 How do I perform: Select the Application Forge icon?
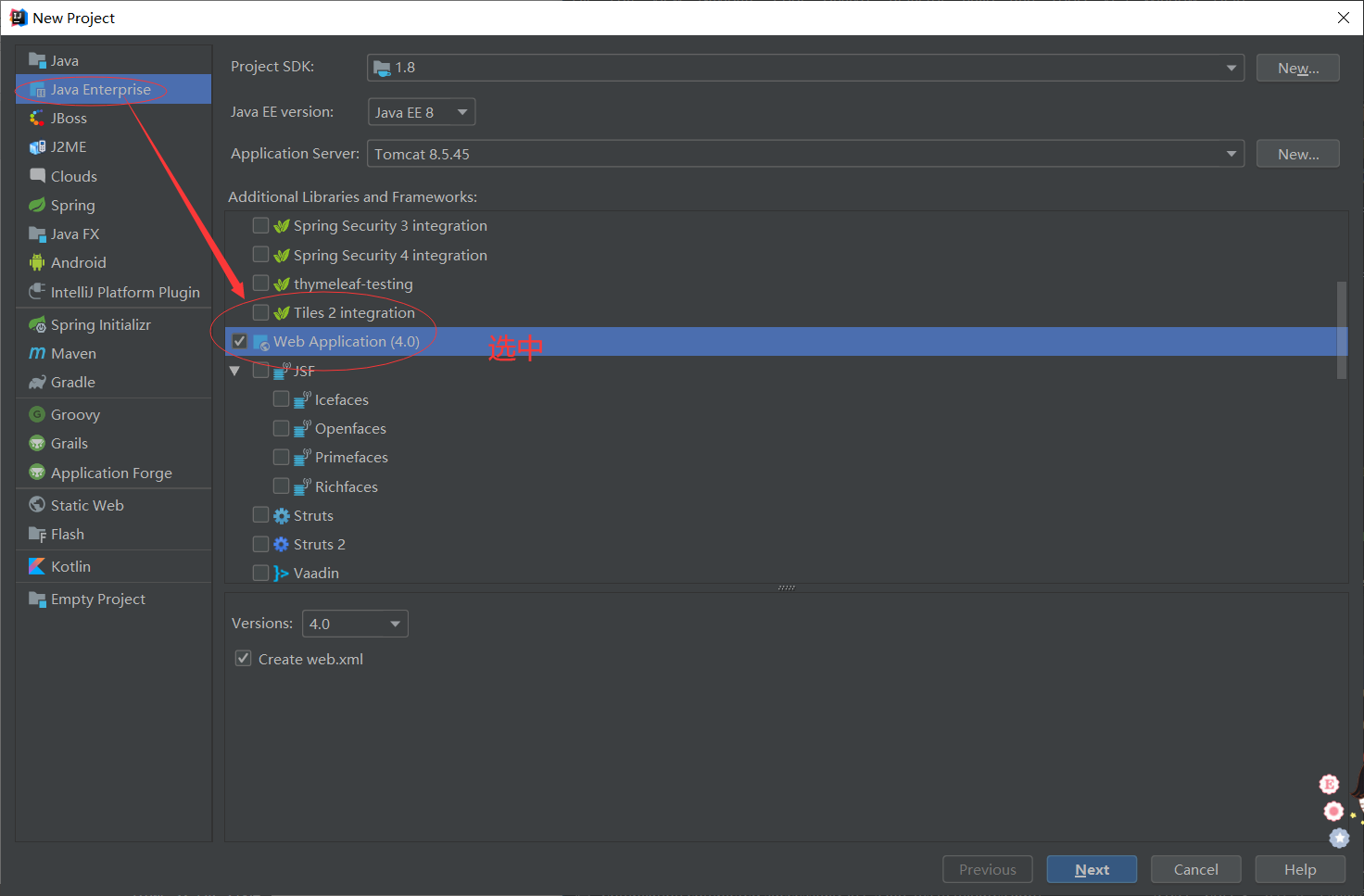[37, 472]
